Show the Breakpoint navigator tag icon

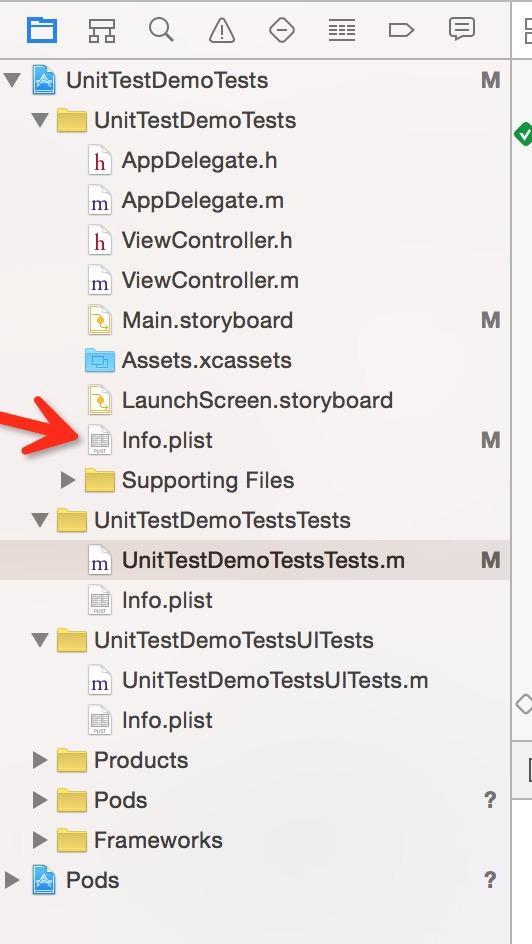pos(401,30)
